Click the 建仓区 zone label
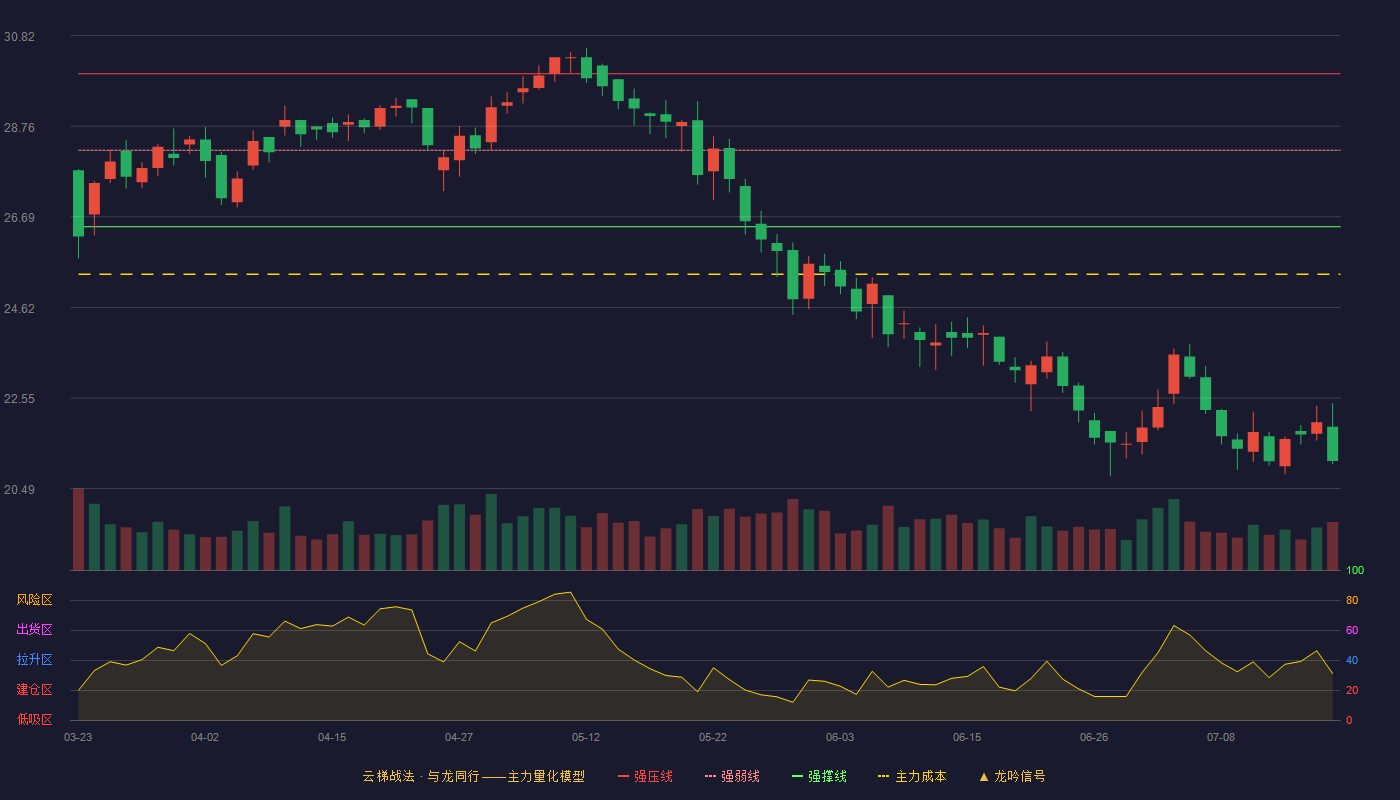Viewport: 1400px width, 800px height. coord(34,690)
